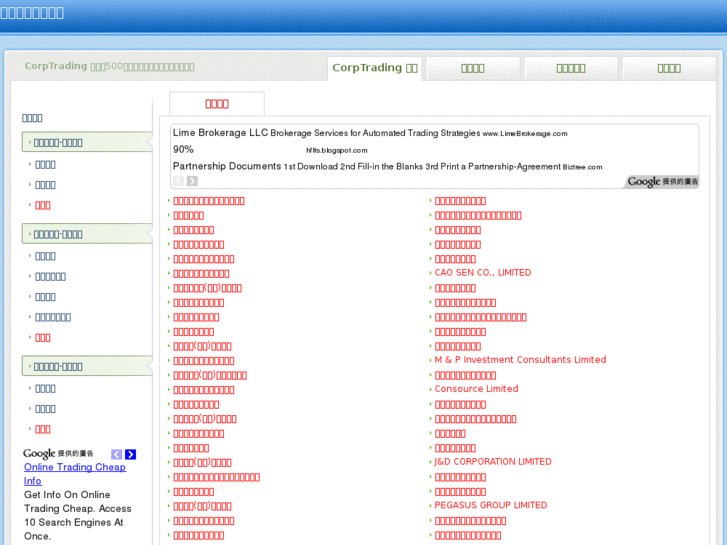
Task: Expand second green sidebar section header
Action: click(86, 234)
